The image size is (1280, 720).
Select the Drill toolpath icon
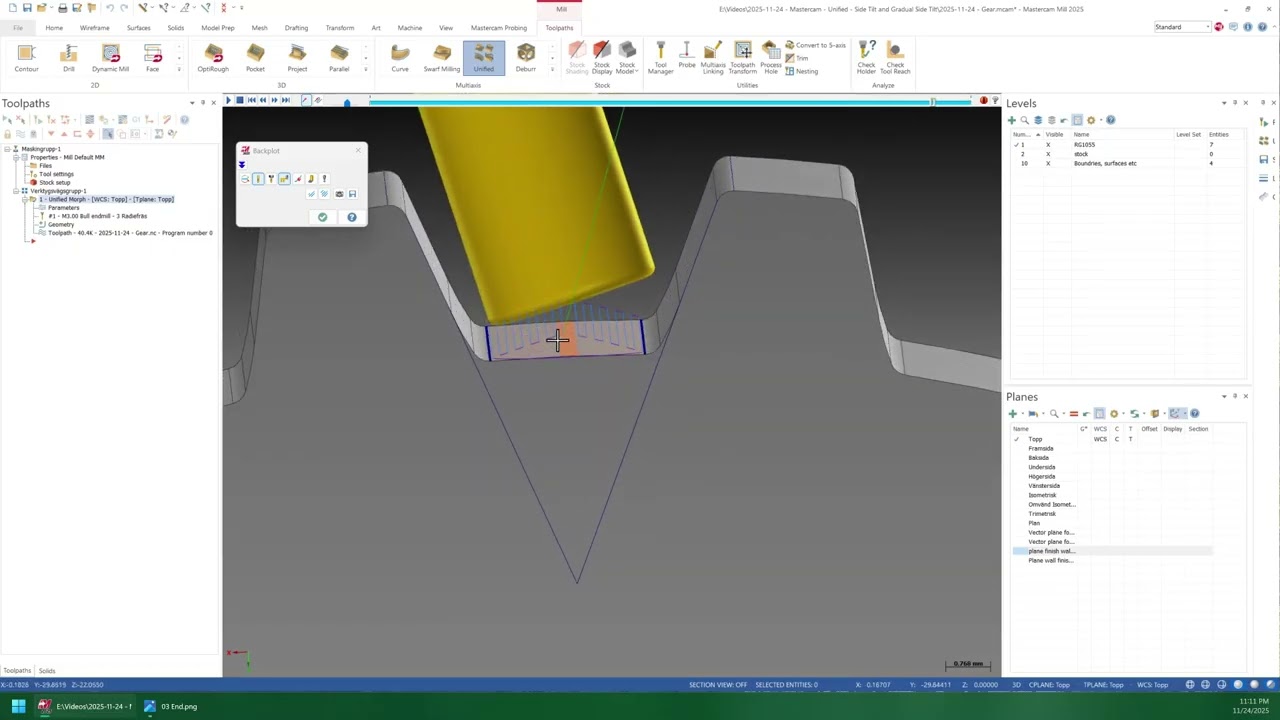(68, 58)
